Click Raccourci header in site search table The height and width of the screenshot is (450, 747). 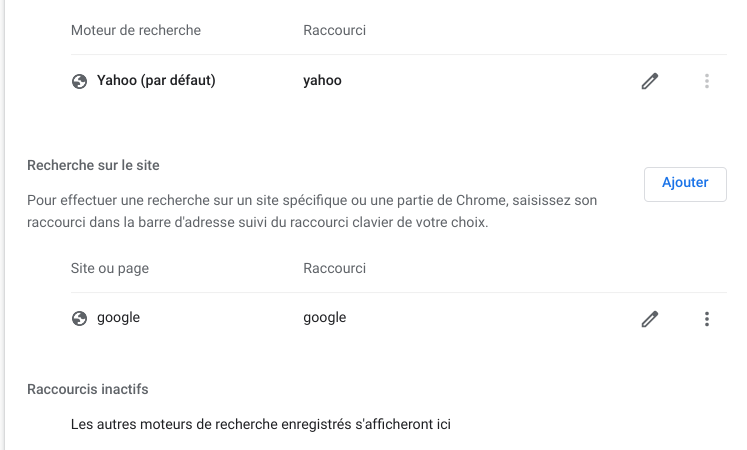coord(334,268)
